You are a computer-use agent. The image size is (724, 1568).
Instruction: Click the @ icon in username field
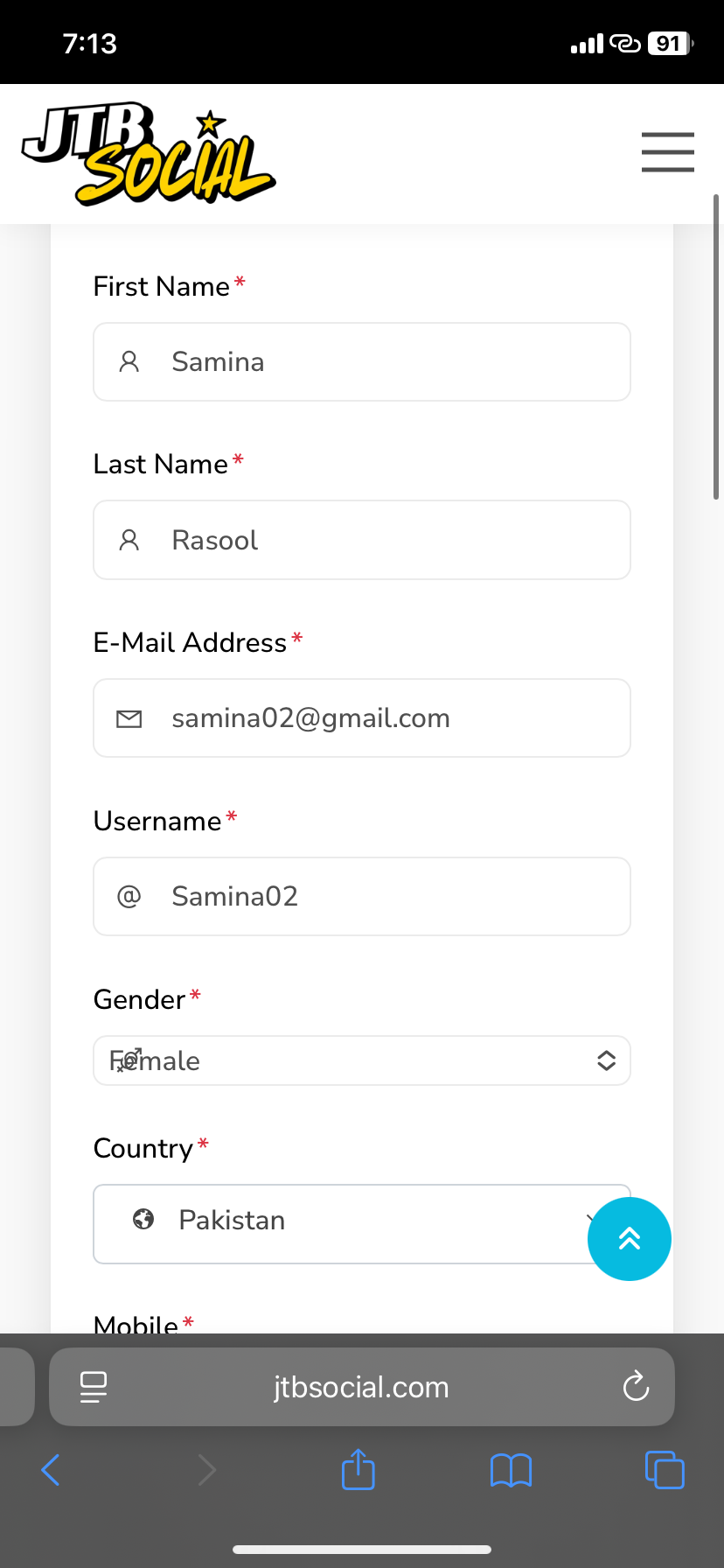coord(129,897)
